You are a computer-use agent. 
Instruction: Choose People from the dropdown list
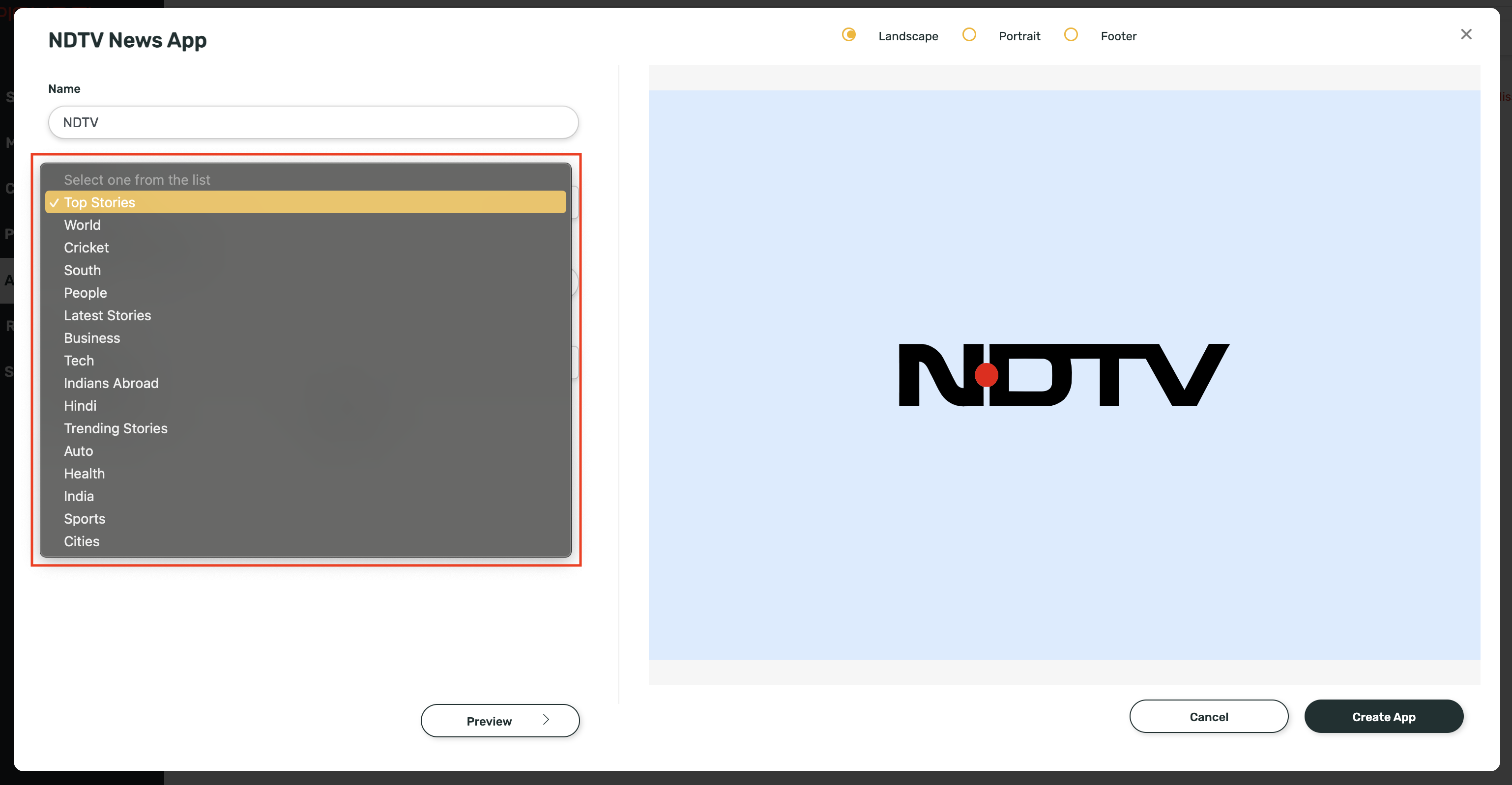pos(305,293)
